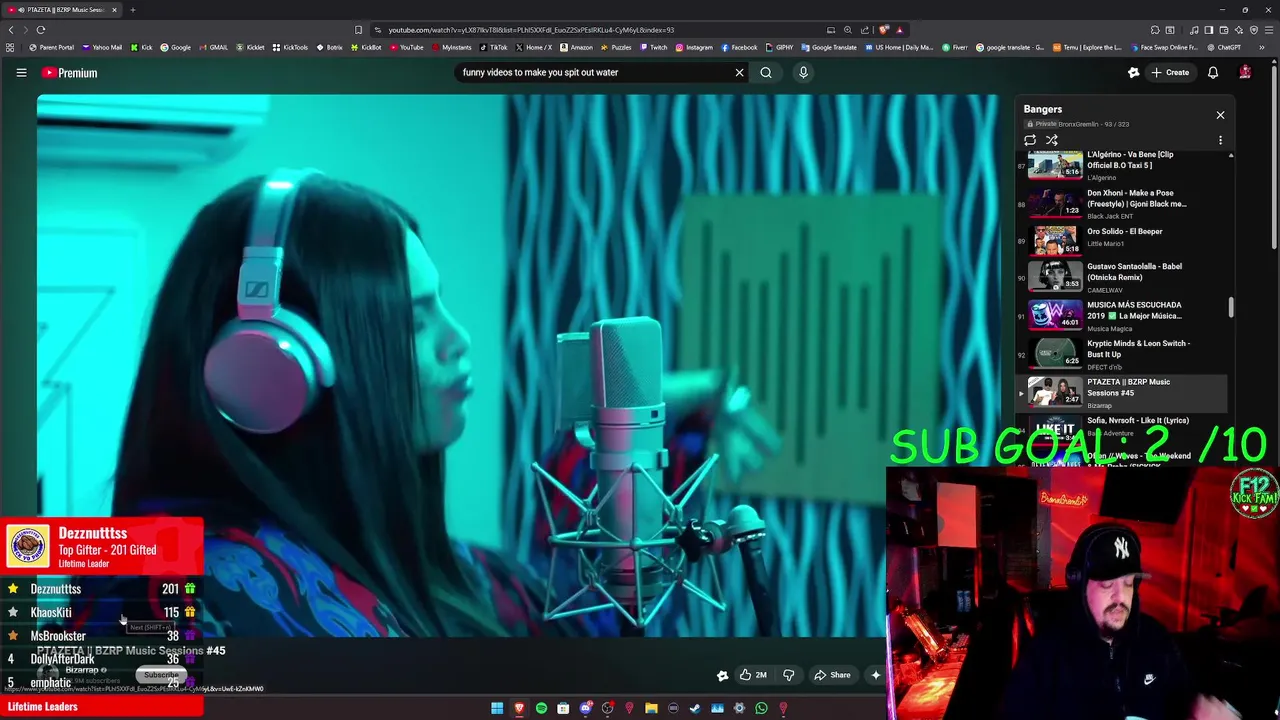
Task: Open the TikTok bookmark
Action: [x=493, y=47]
